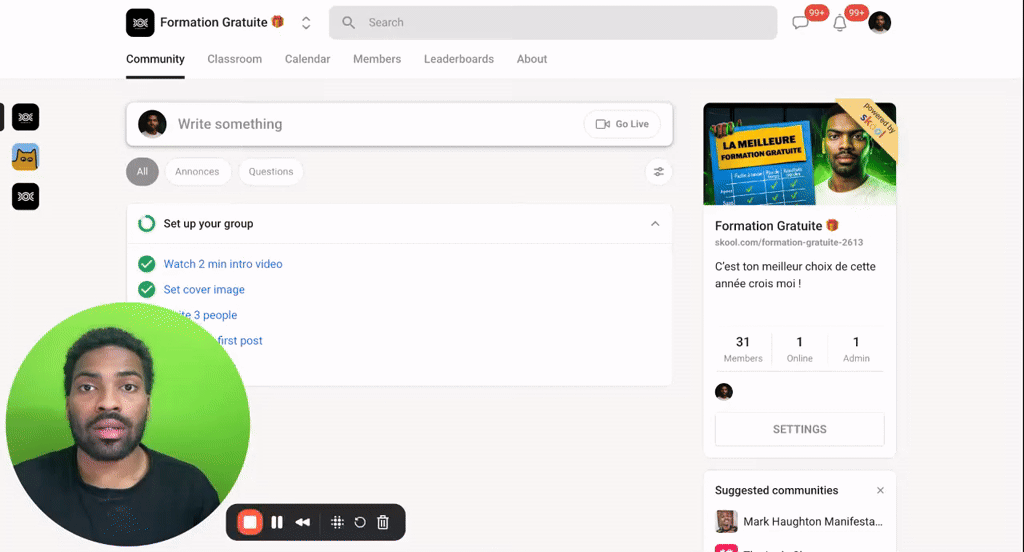Open the Calendar tab
1024x552 pixels.
(x=308, y=59)
